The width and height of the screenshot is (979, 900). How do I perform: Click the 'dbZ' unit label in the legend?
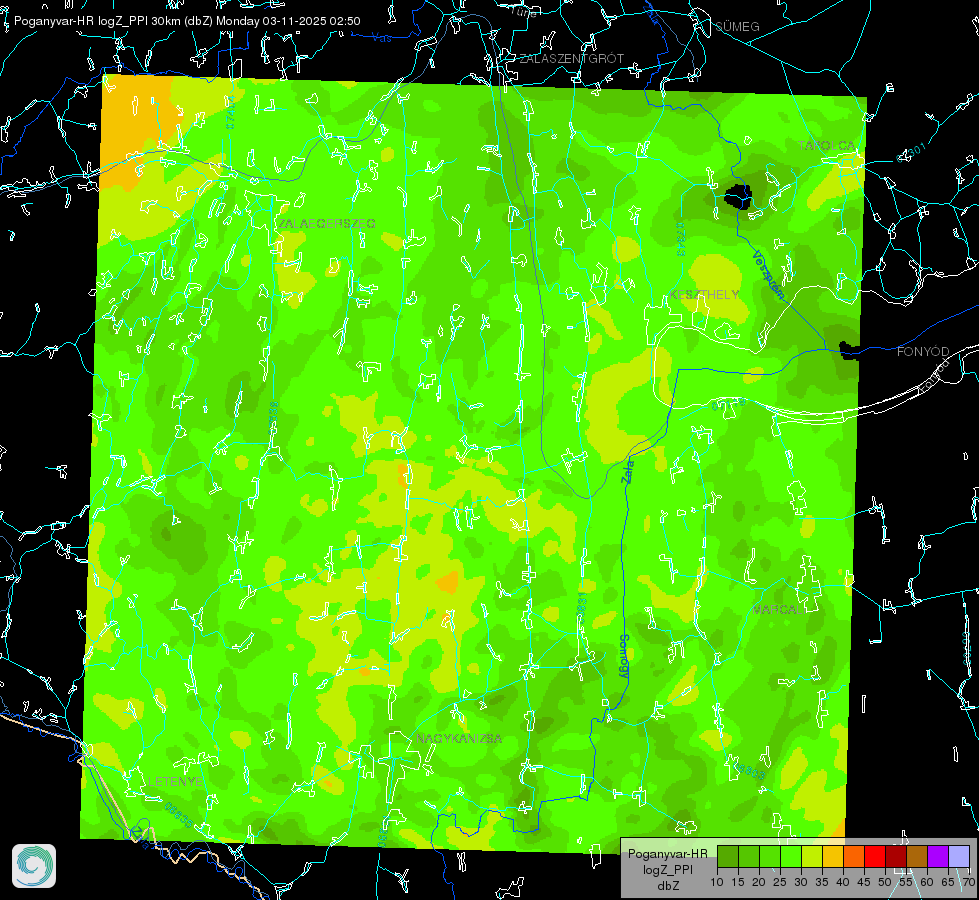tap(667, 886)
